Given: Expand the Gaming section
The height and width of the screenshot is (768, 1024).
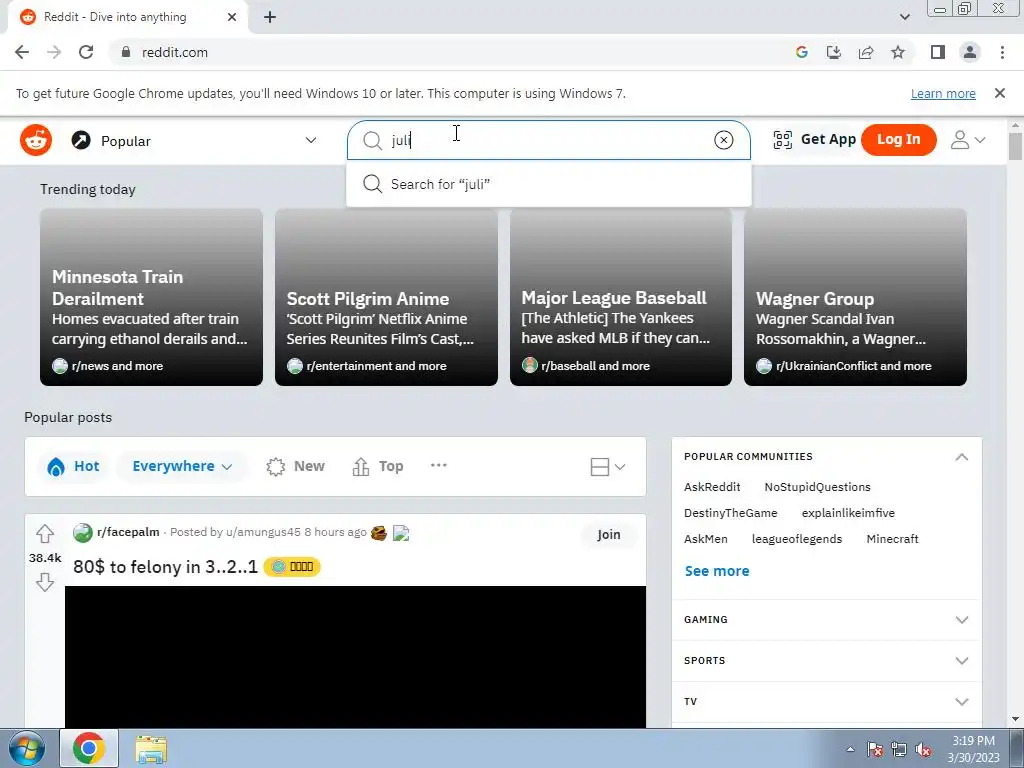Looking at the screenshot, I should [826, 620].
